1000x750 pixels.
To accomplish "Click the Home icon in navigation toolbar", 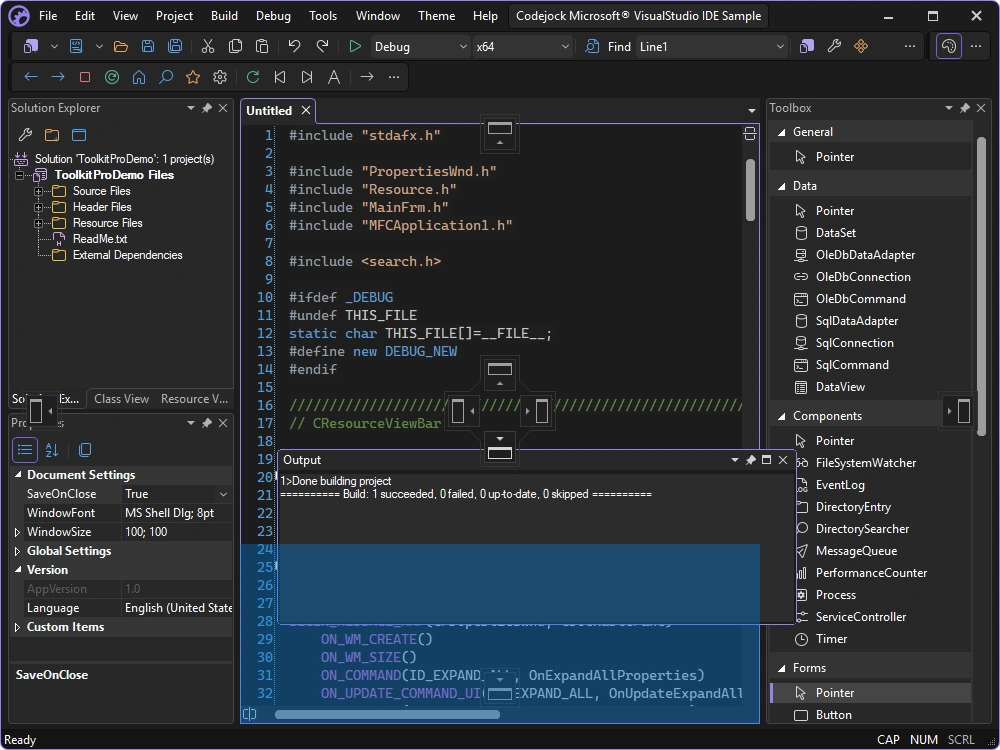I will coord(138,77).
